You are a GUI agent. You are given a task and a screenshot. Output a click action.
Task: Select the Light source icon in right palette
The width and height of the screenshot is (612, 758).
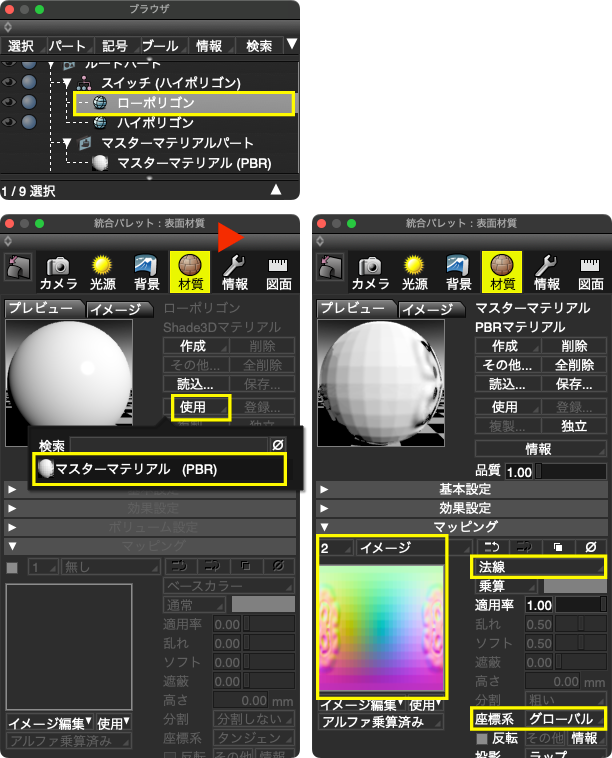[x=414, y=270]
